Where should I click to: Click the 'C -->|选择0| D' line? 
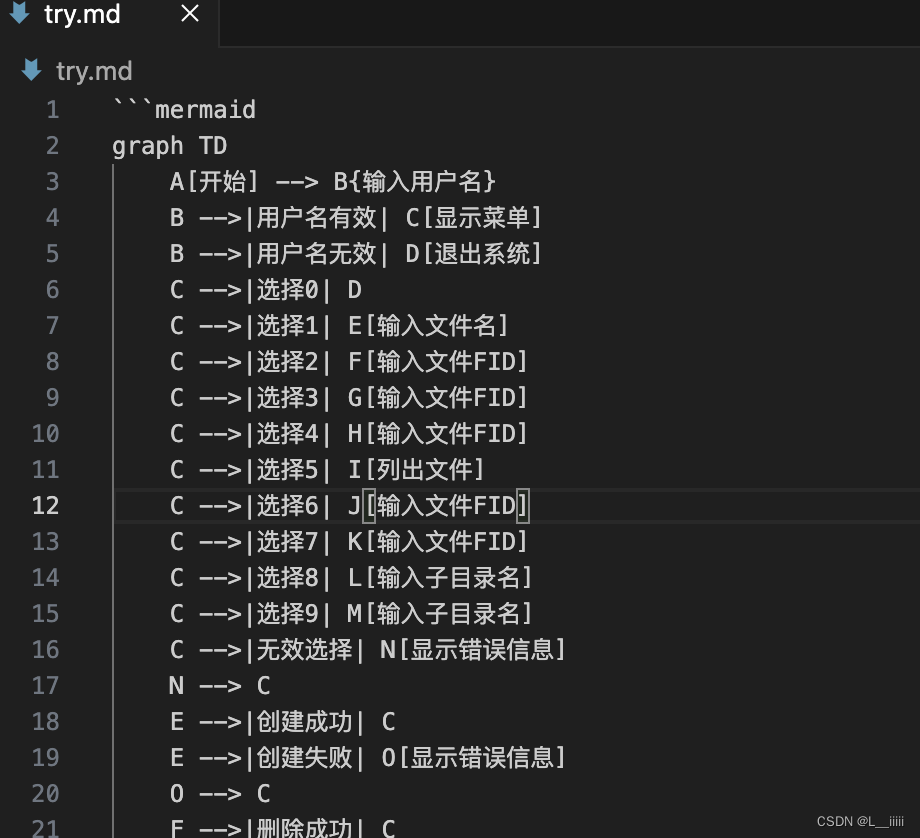coord(266,289)
